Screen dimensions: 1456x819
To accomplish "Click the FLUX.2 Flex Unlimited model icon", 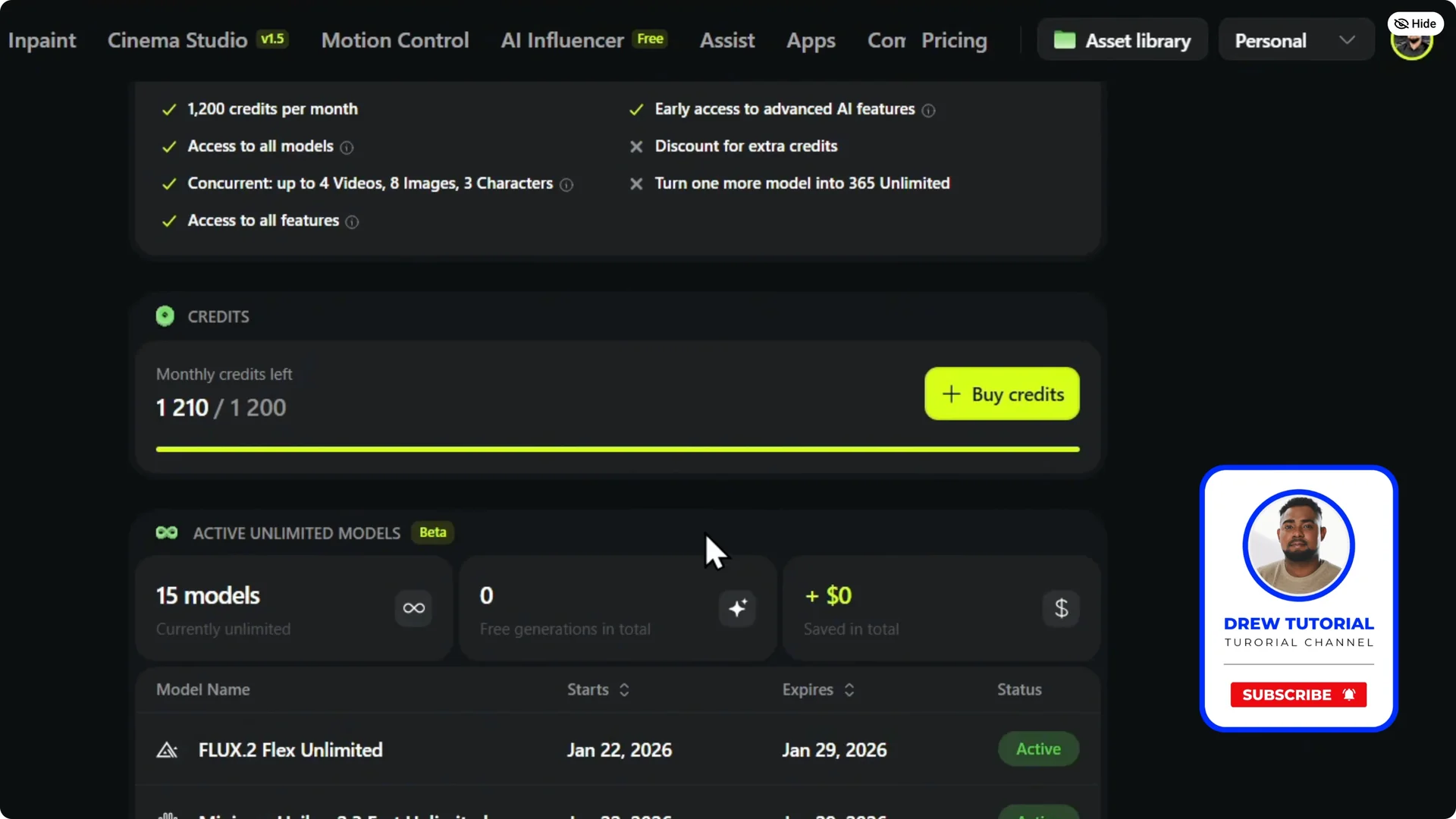I will (x=167, y=749).
